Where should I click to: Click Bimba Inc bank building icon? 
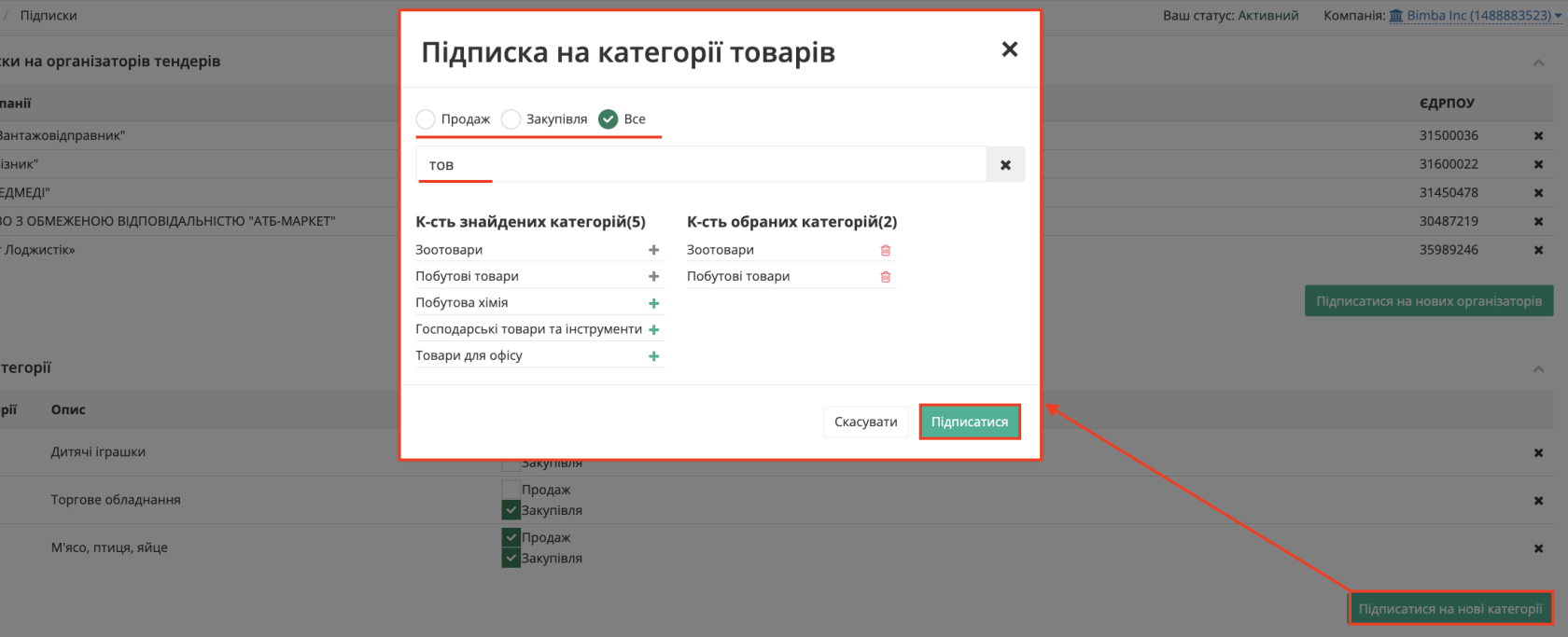(x=1396, y=16)
